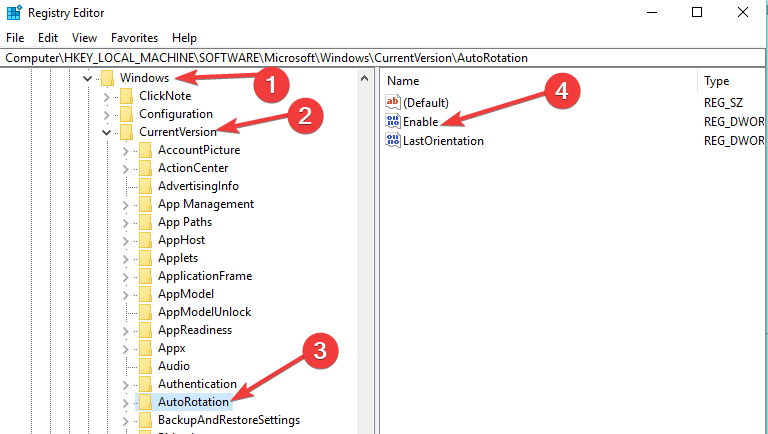The height and width of the screenshot is (434, 768).
Task: Click the CurrentVersion folder icon
Action: 126,132
